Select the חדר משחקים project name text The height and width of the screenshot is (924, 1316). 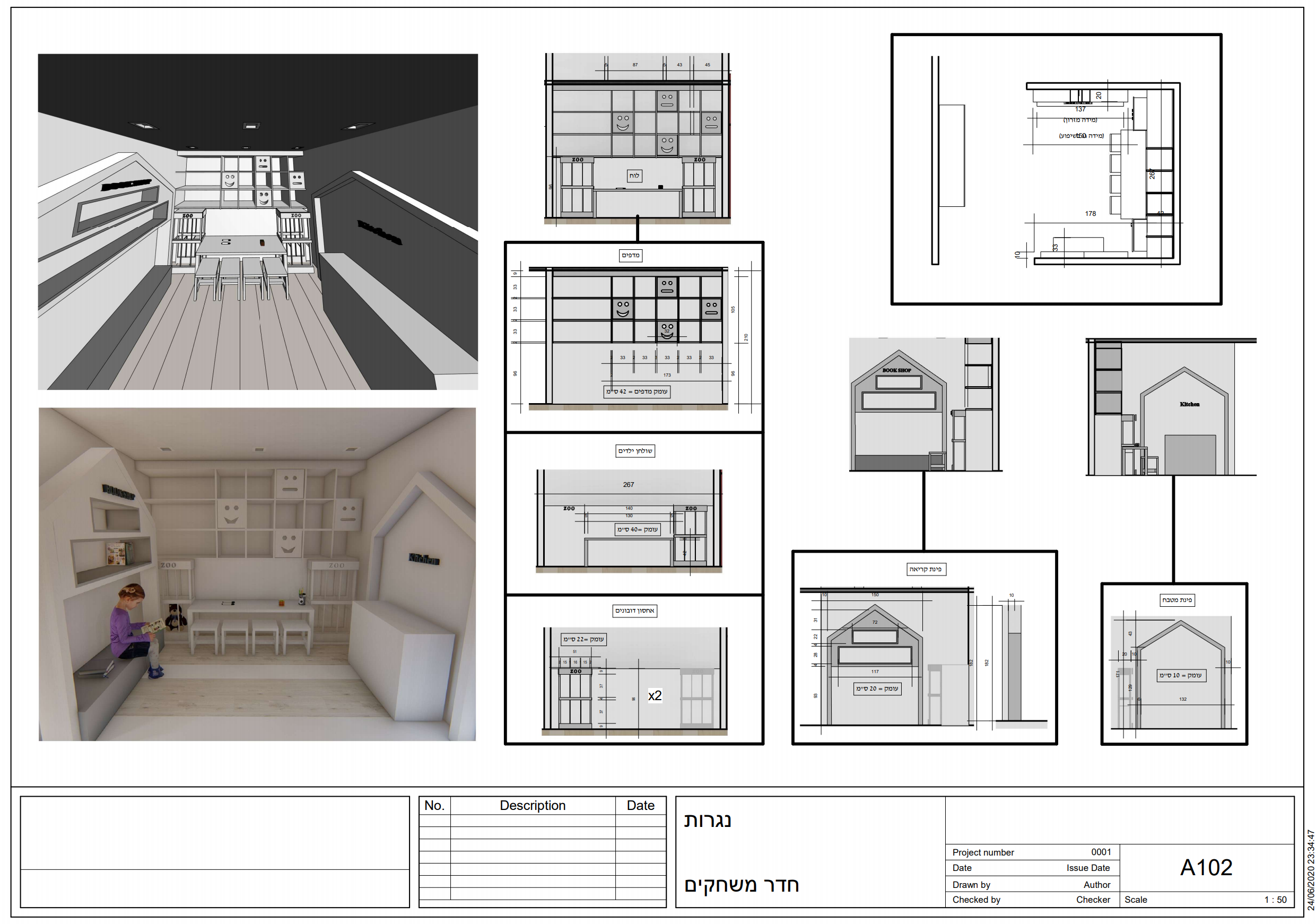pyautogui.click(x=741, y=885)
